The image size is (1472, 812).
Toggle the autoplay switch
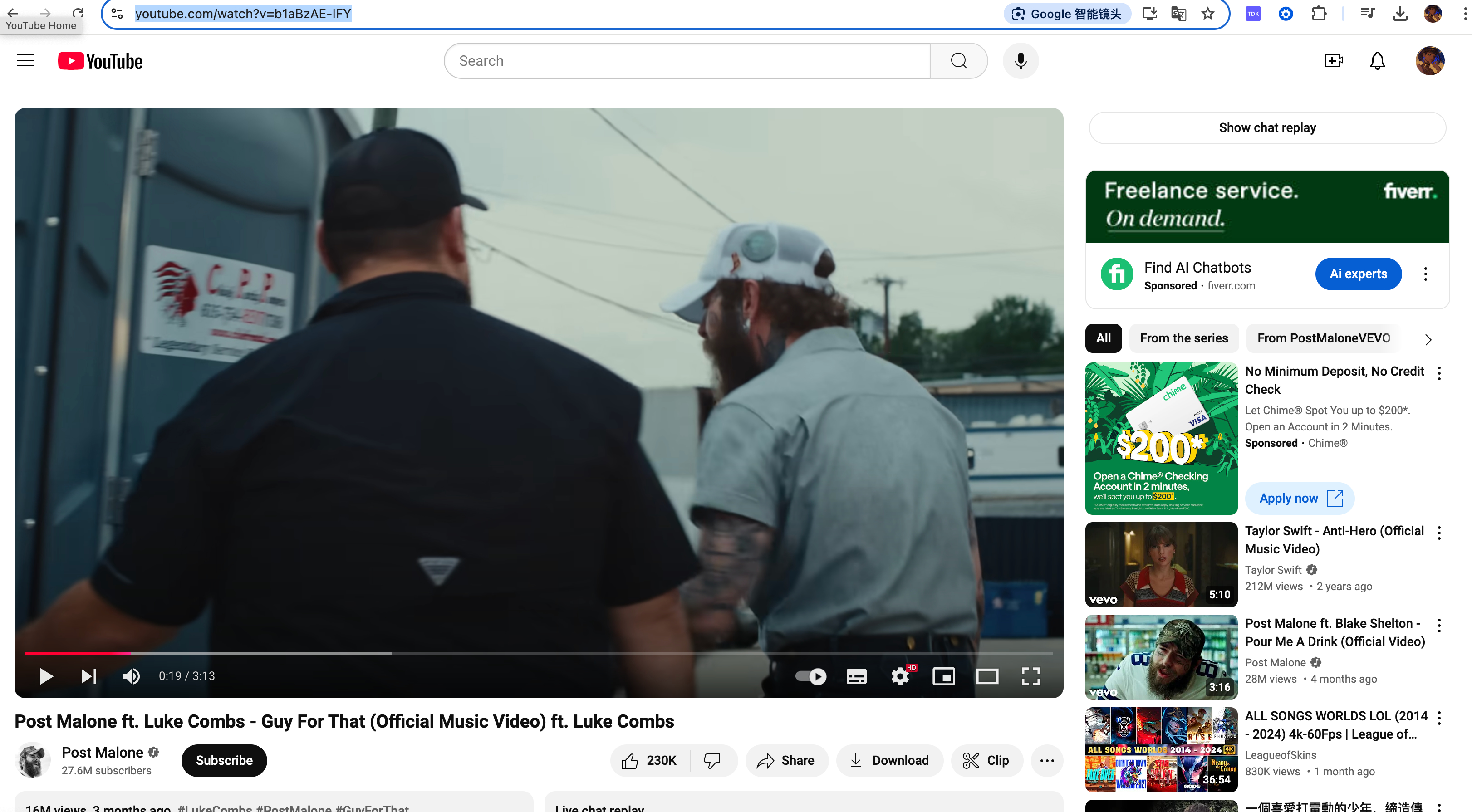click(x=811, y=676)
